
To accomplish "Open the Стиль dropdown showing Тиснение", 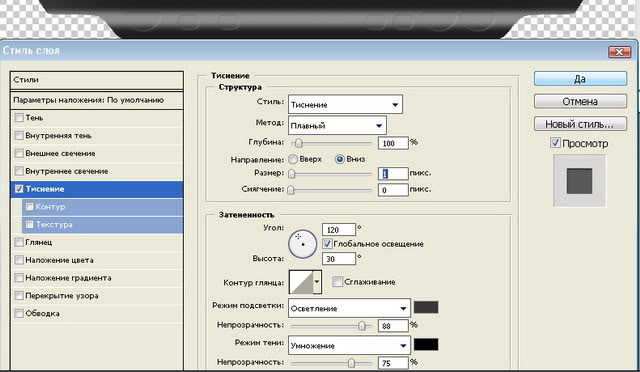I will pyautogui.click(x=345, y=105).
